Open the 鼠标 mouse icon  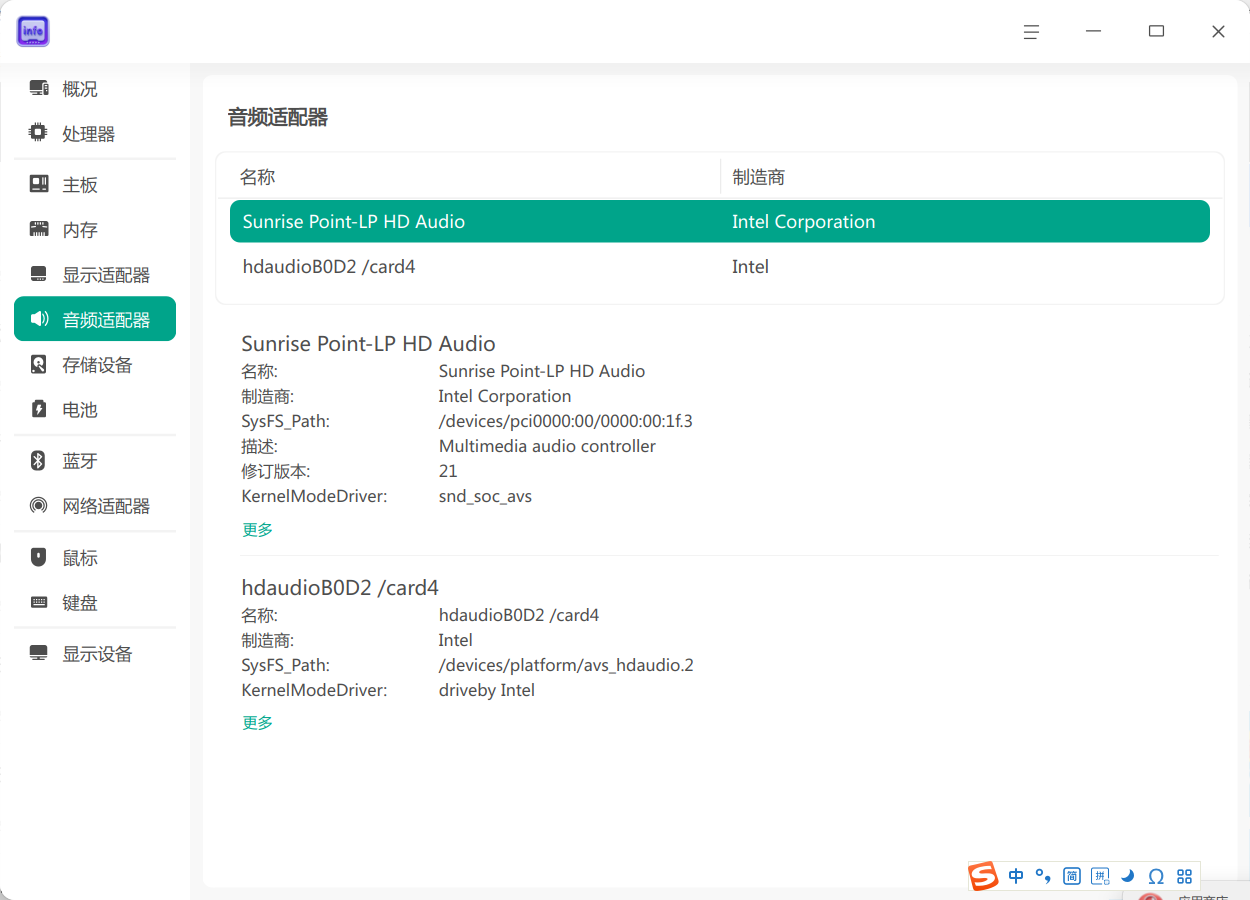point(39,558)
